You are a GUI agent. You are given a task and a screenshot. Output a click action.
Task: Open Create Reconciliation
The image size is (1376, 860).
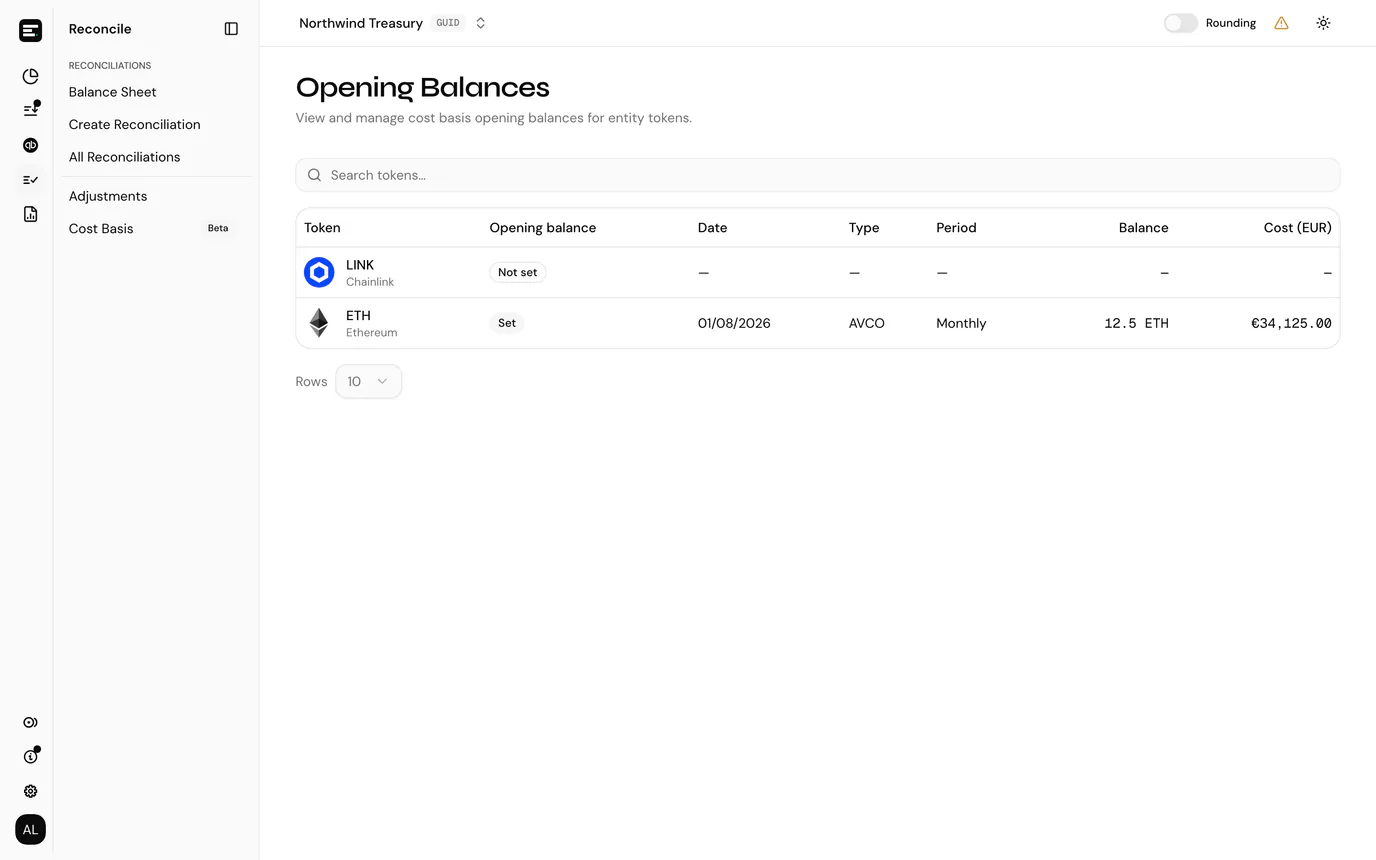tap(135, 125)
